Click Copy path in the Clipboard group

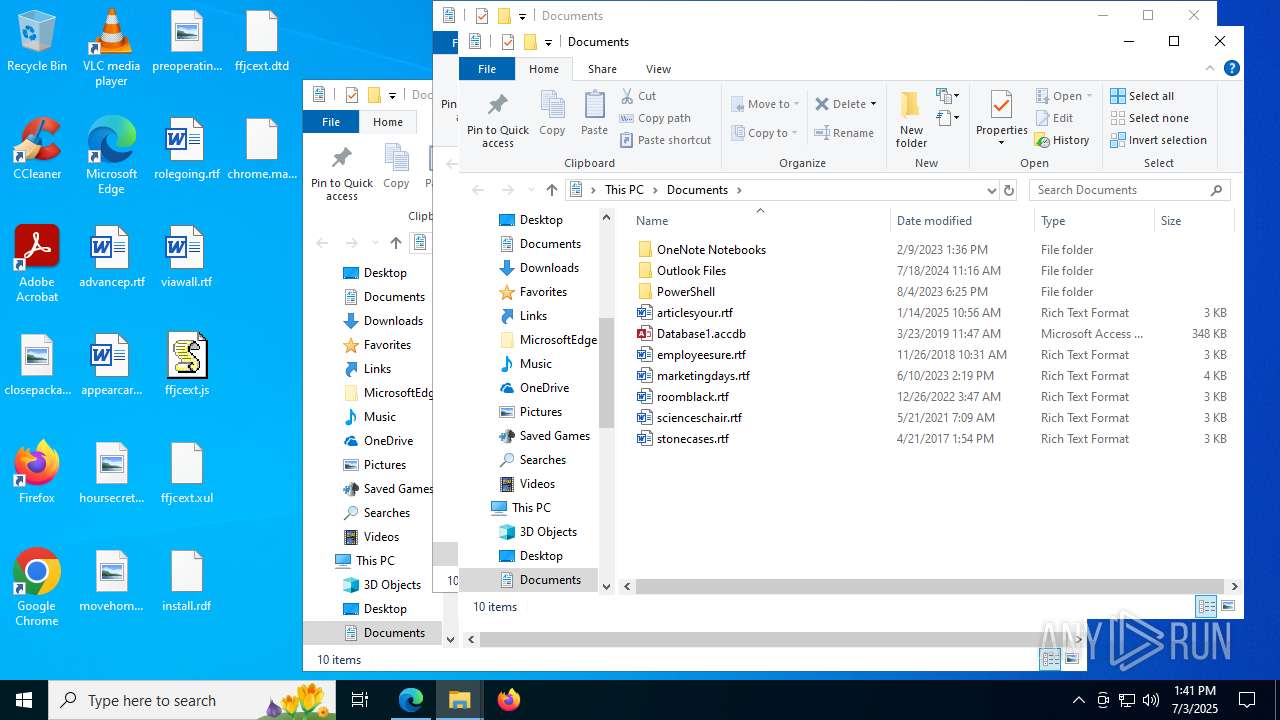point(655,118)
